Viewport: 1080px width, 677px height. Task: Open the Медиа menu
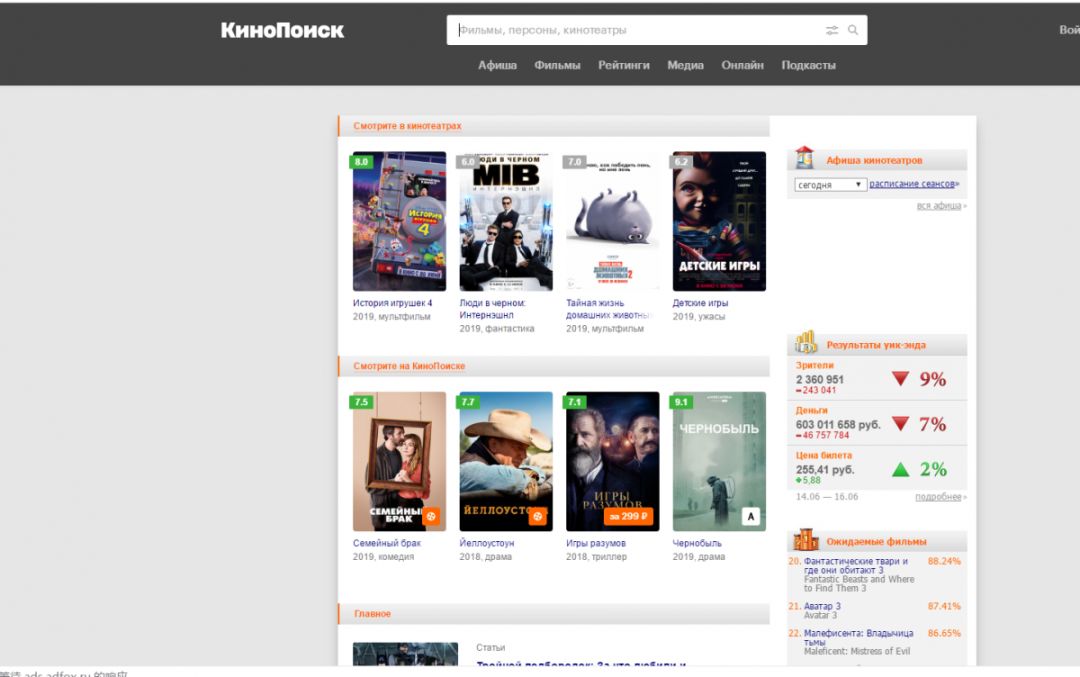pyautogui.click(x=685, y=65)
